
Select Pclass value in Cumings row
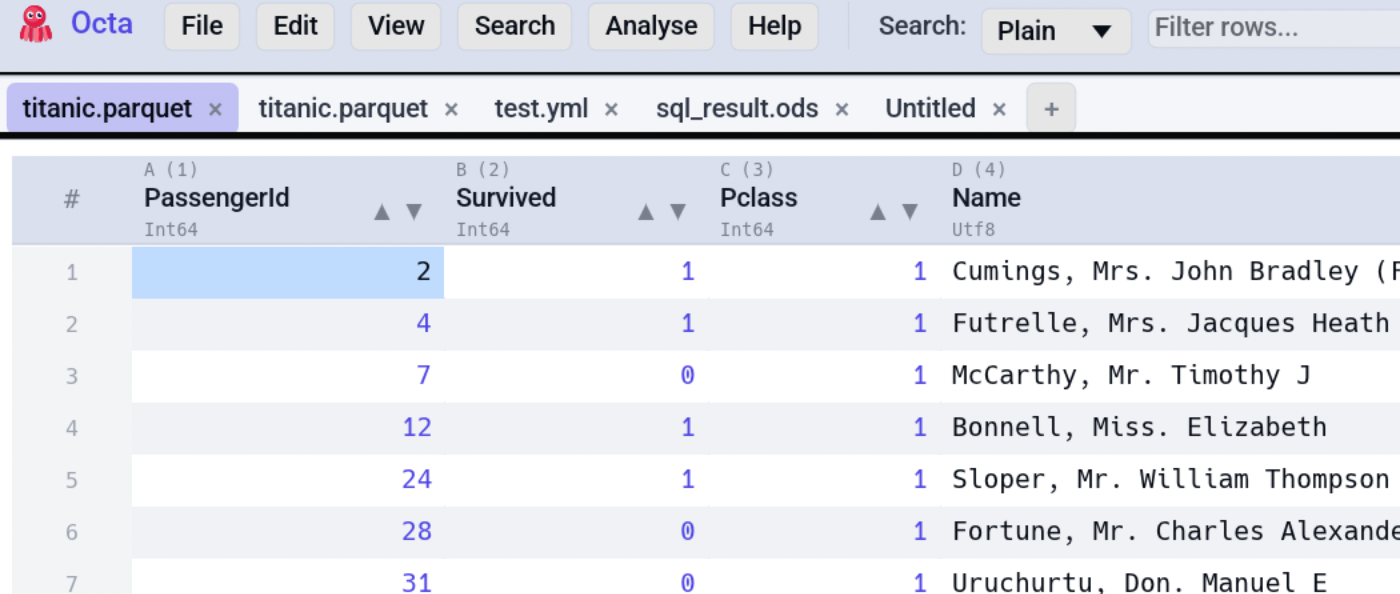click(824, 272)
